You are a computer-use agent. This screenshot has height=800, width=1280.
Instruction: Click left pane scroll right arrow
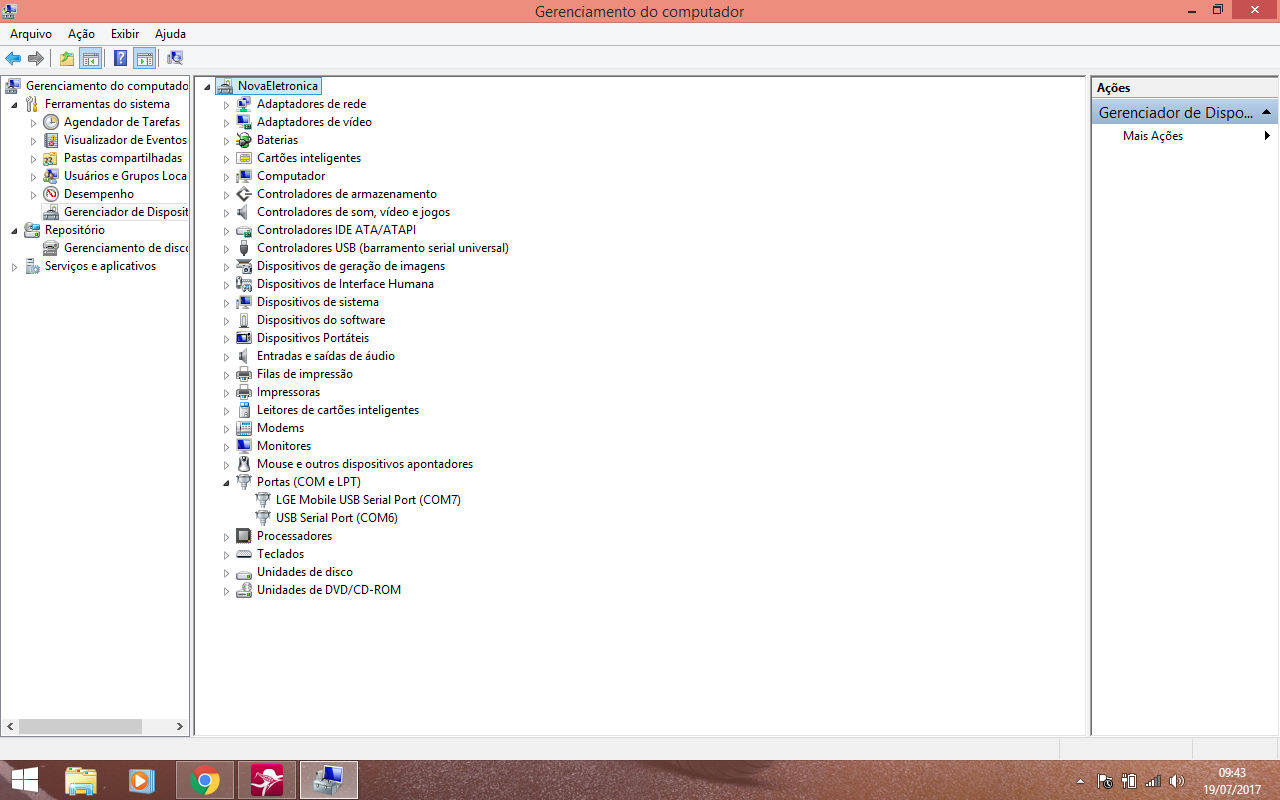180,727
